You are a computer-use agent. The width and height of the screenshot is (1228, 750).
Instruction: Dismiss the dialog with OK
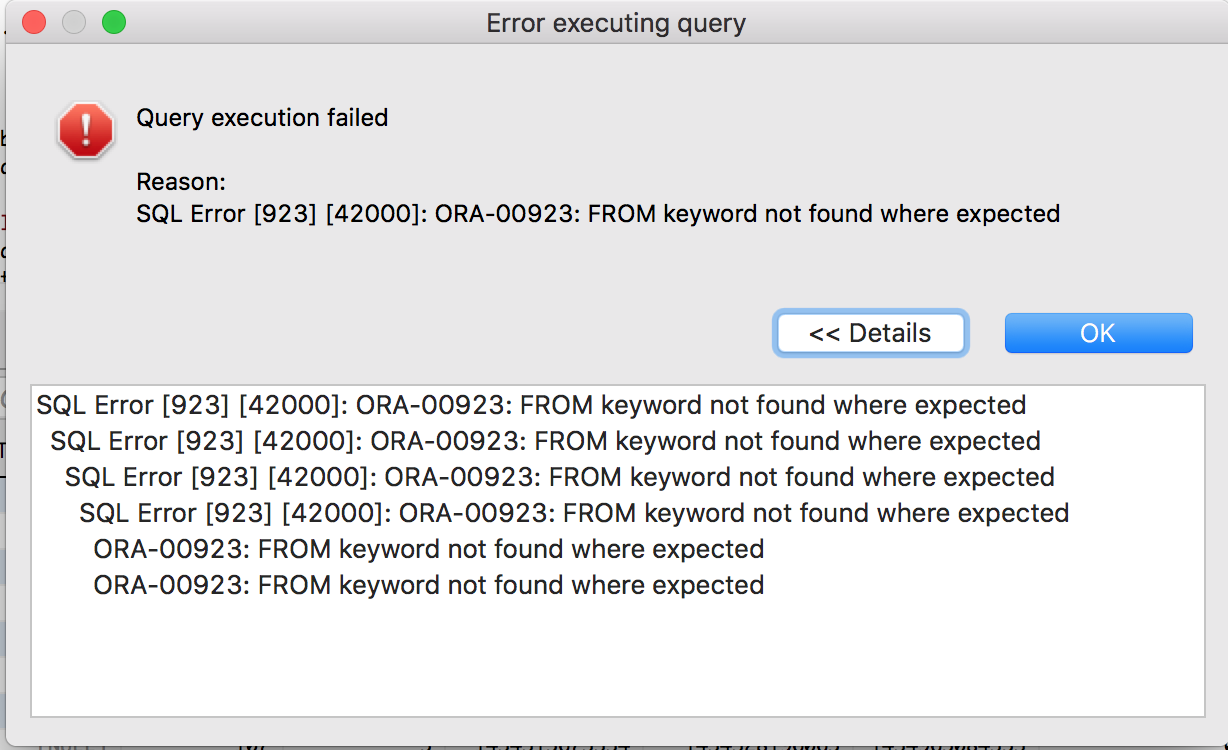pos(1098,333)
